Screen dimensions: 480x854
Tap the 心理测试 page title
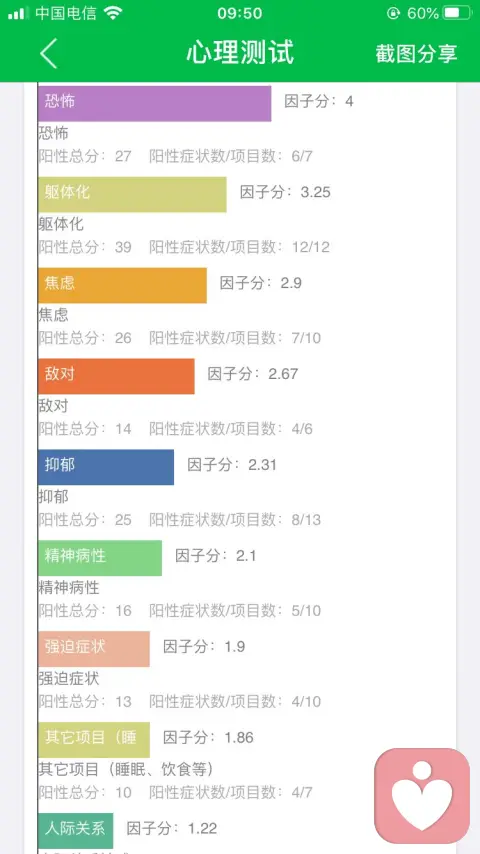(x=240, y=53)
